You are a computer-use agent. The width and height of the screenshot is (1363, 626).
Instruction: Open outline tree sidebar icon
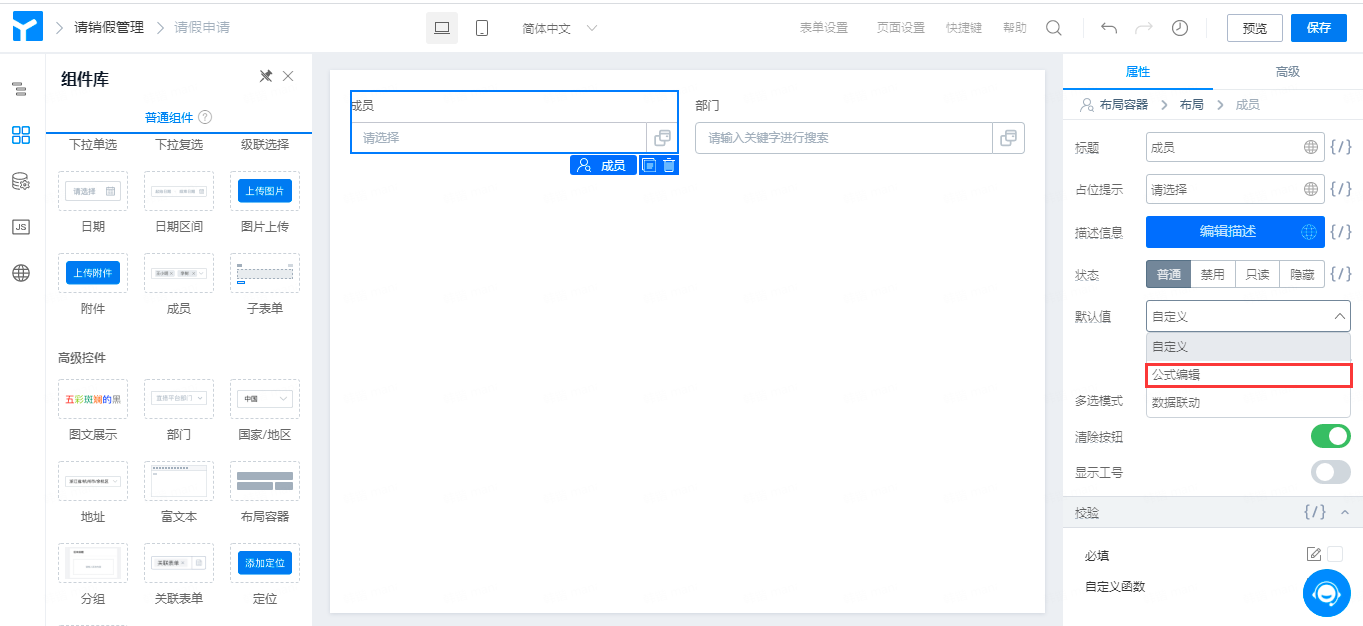(x=20, y=90)
